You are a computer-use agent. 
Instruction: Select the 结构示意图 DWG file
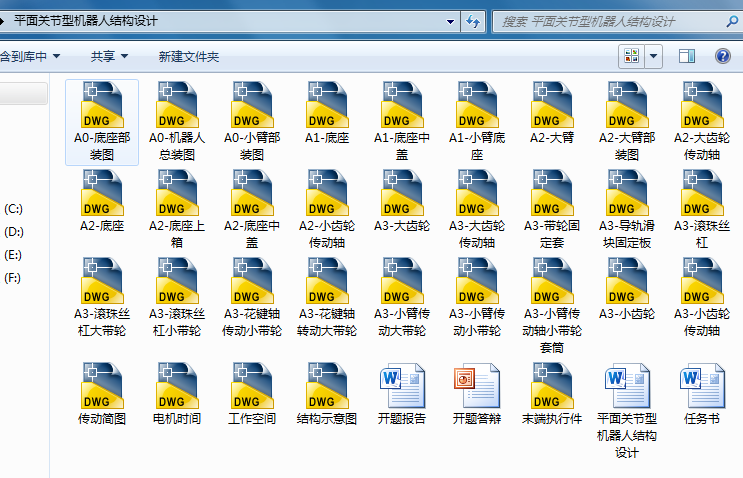(x=327, y=394)
